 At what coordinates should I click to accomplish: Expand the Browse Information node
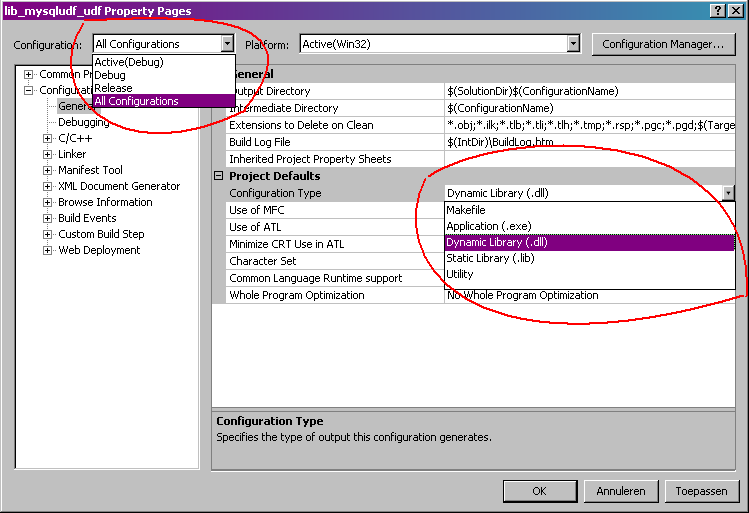(47, 202)
